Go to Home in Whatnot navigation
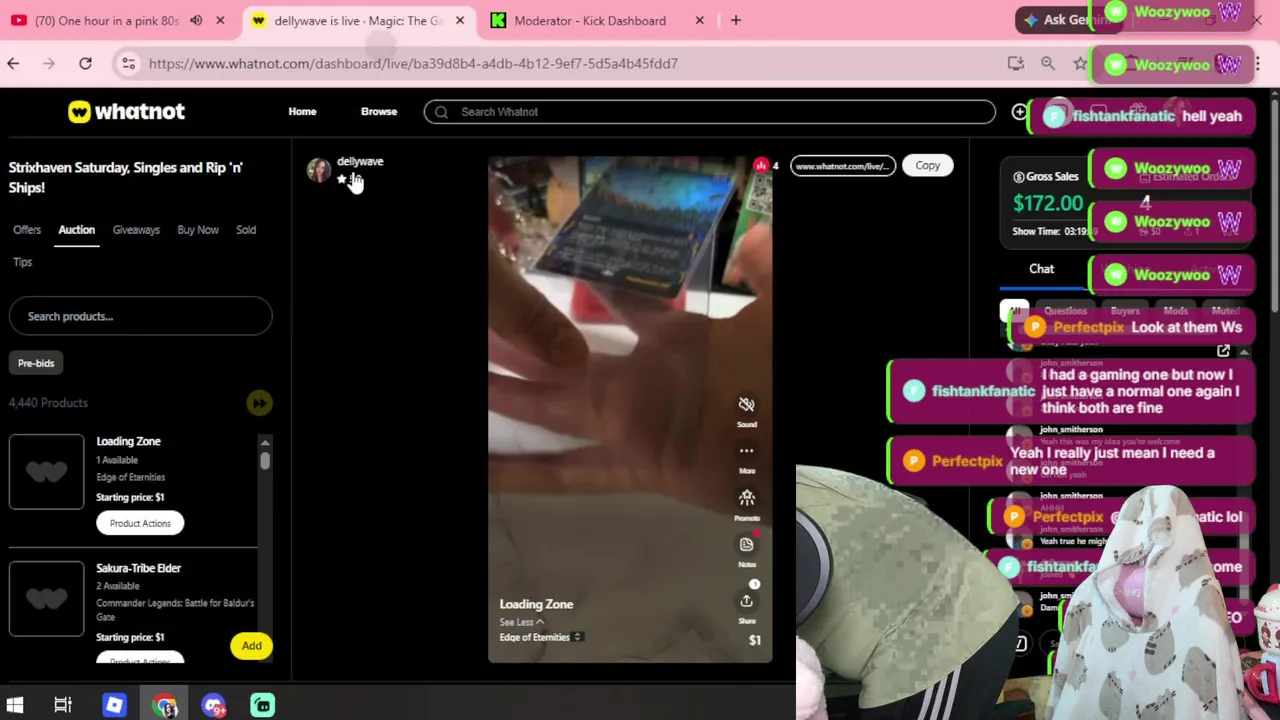 tap(302, 112)
